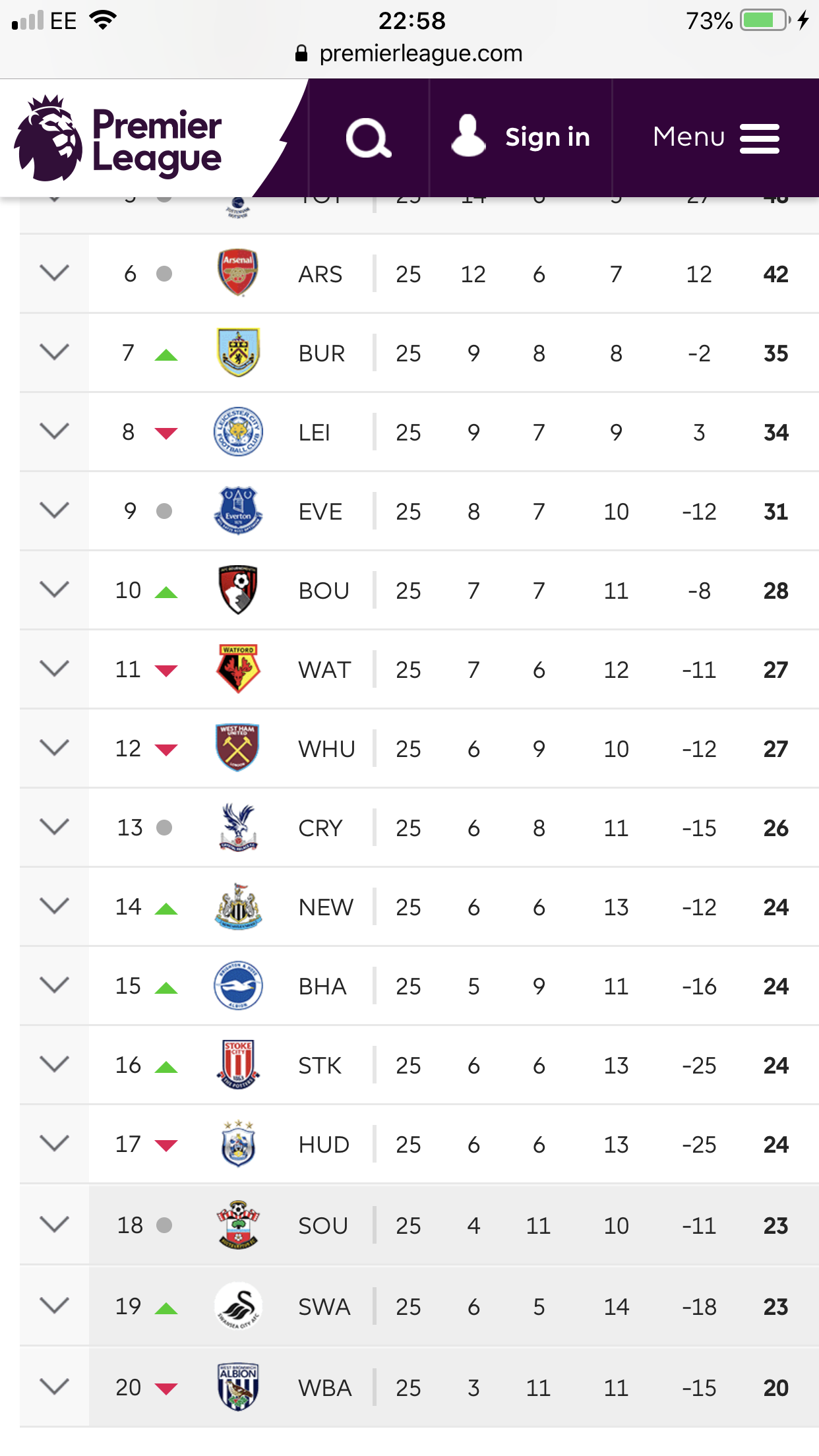Expand the Arsenal row details
819x1456 pixels.
coord(54,272)
